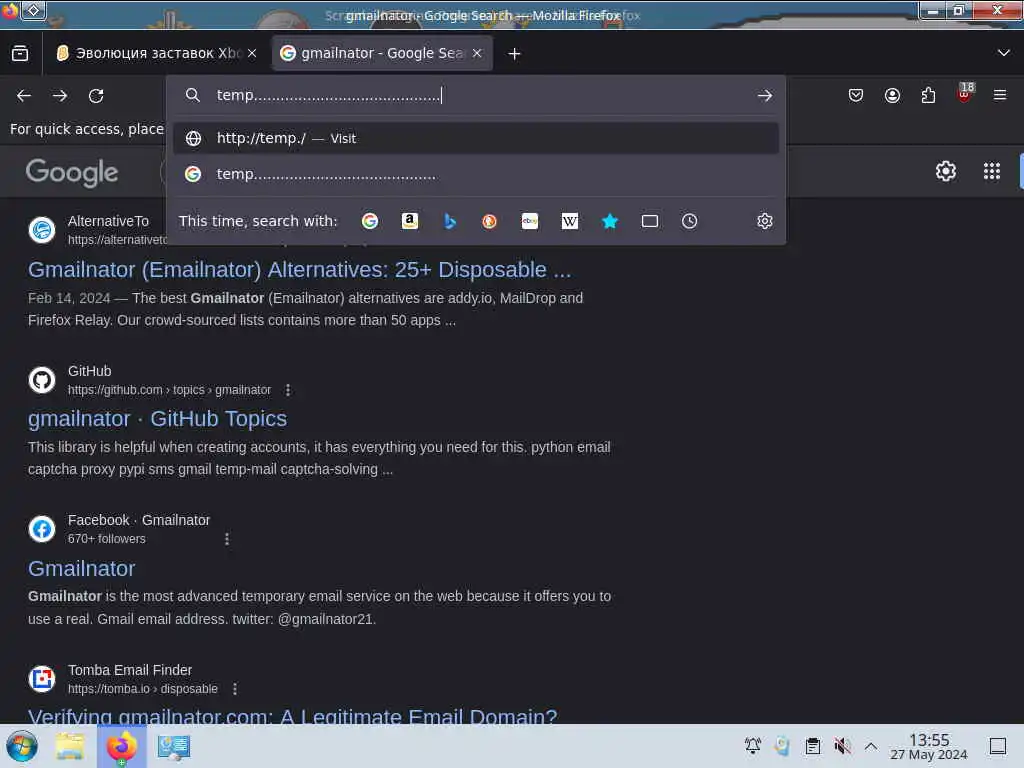Image resolution: width=1024 pixels, height=768 pixels.
Task: Open more options for Facebook Gmailnator result
Action: coord(227,539)
